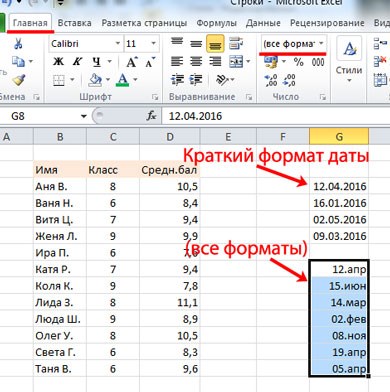Center text horizontally
390x392 pixels.
[x=196, y=62]
